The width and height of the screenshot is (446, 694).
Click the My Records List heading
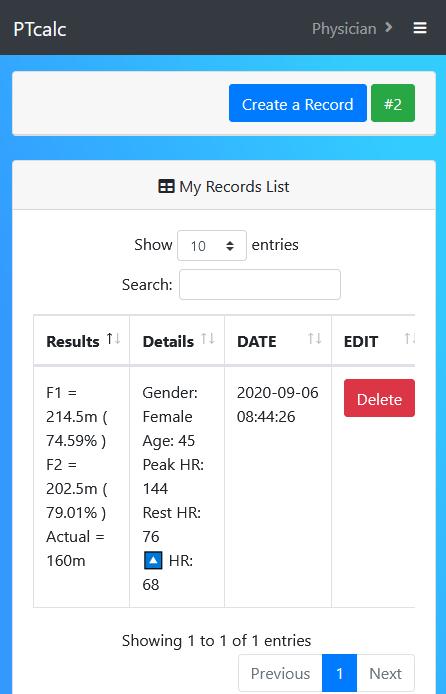pos(234,186)
